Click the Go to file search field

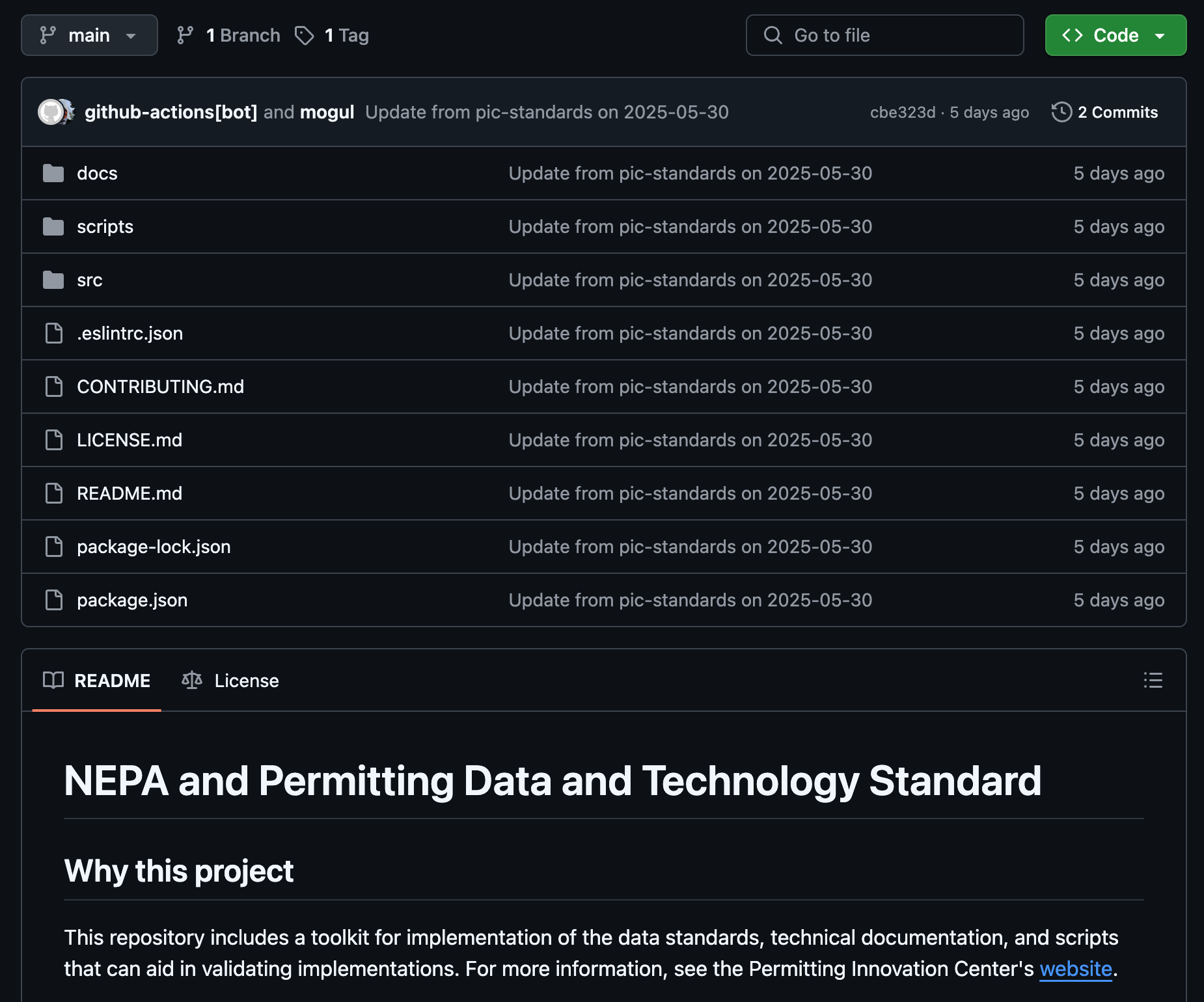[x=884, y=35]
